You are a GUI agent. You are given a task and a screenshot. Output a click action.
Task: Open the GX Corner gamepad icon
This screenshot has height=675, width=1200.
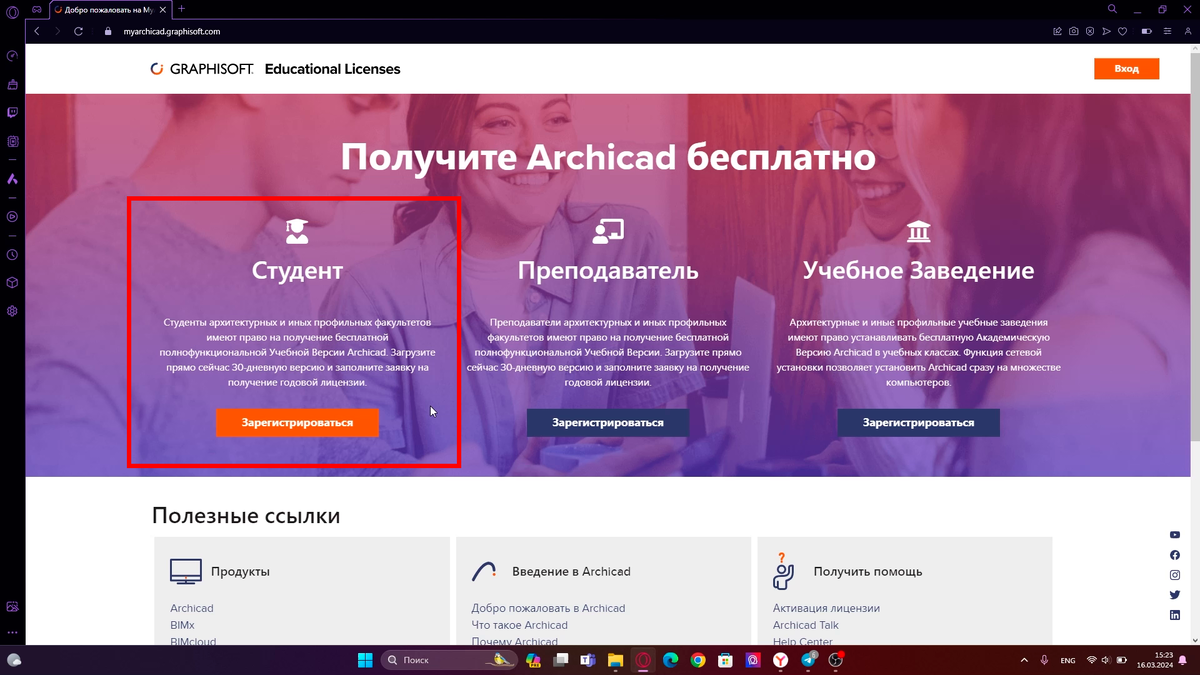pyautogui.click(x=37, y=9)
